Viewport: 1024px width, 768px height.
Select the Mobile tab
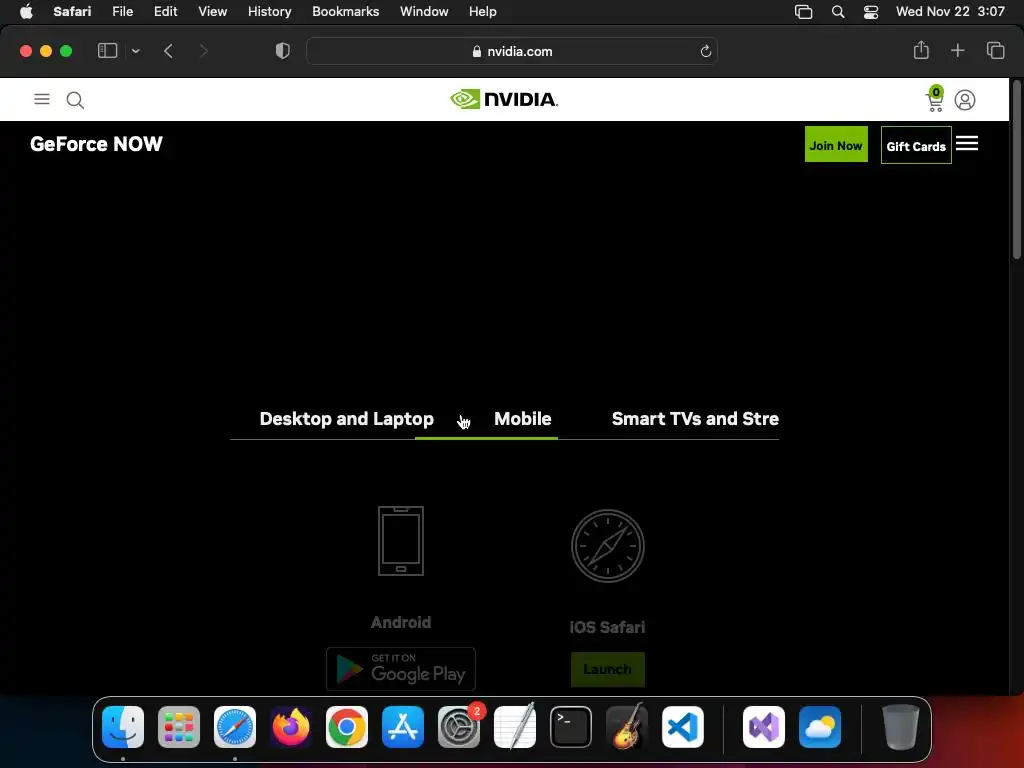522,419
